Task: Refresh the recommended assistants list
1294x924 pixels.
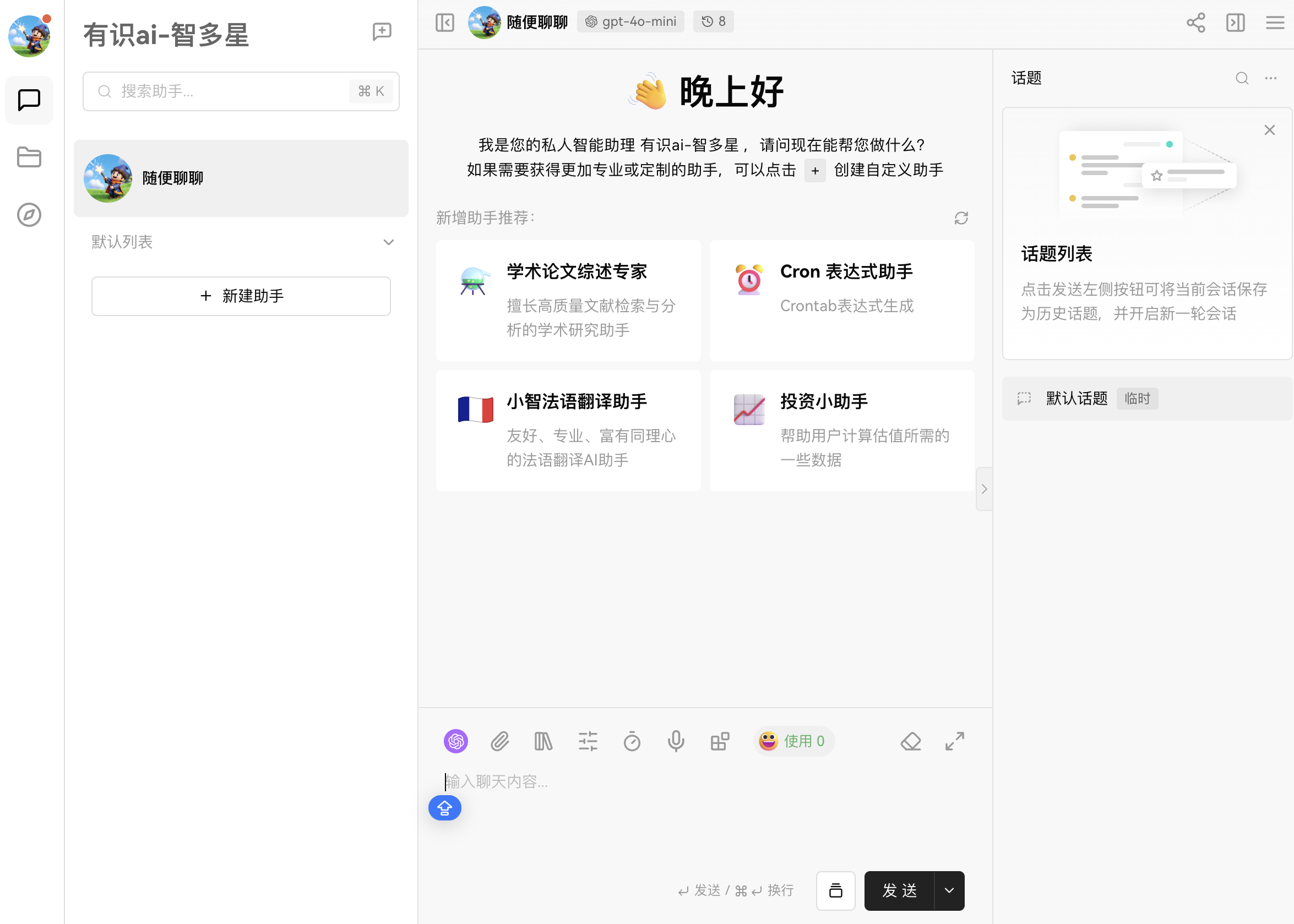Action: [961, 218]
